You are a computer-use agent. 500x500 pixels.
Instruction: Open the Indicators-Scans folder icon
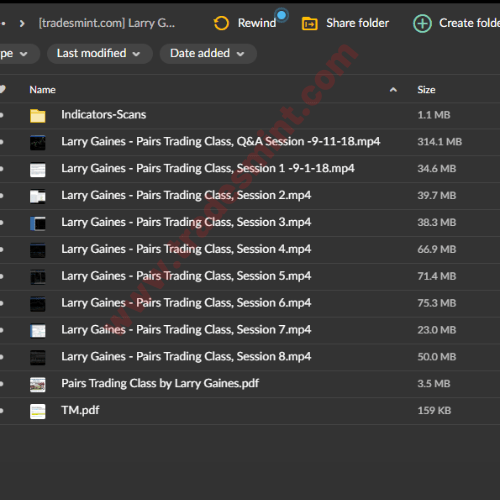pyautogui.click(x=38, y=116)
